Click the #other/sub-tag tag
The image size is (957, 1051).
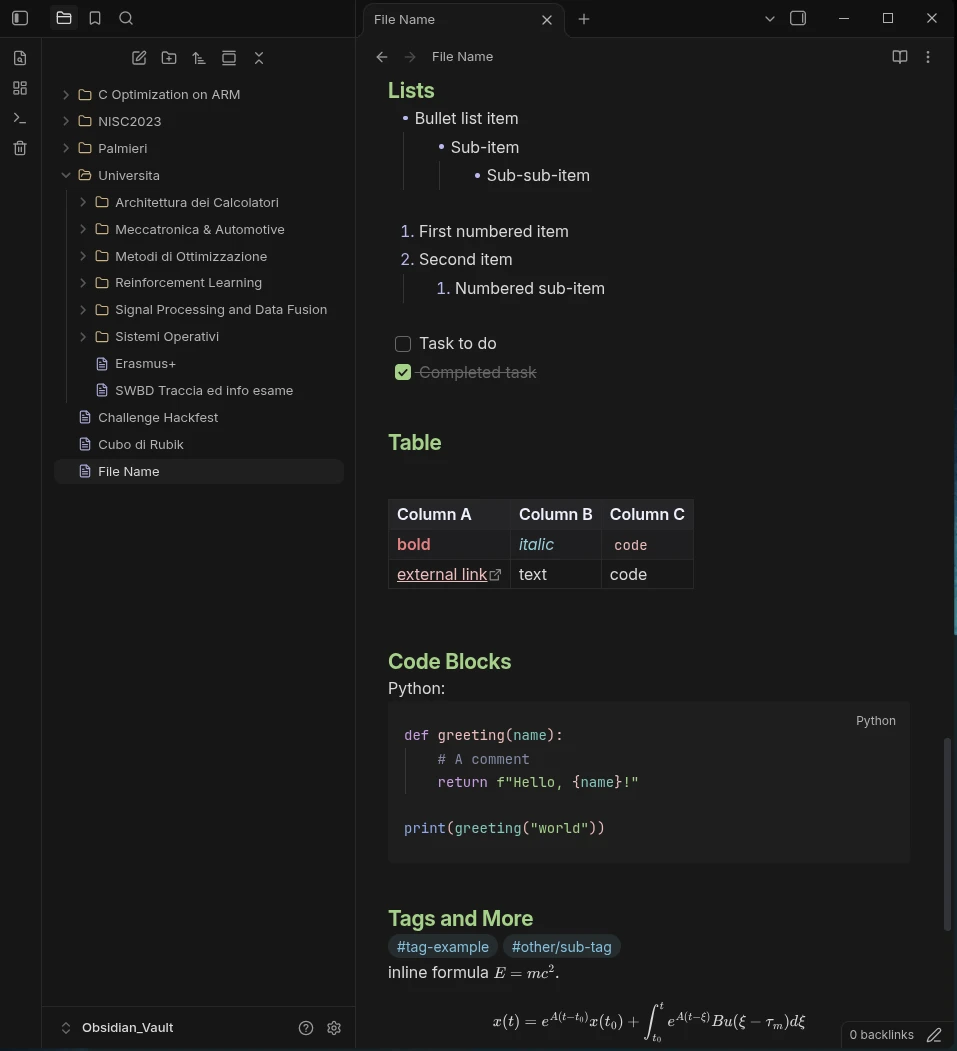tap(562, 947)
